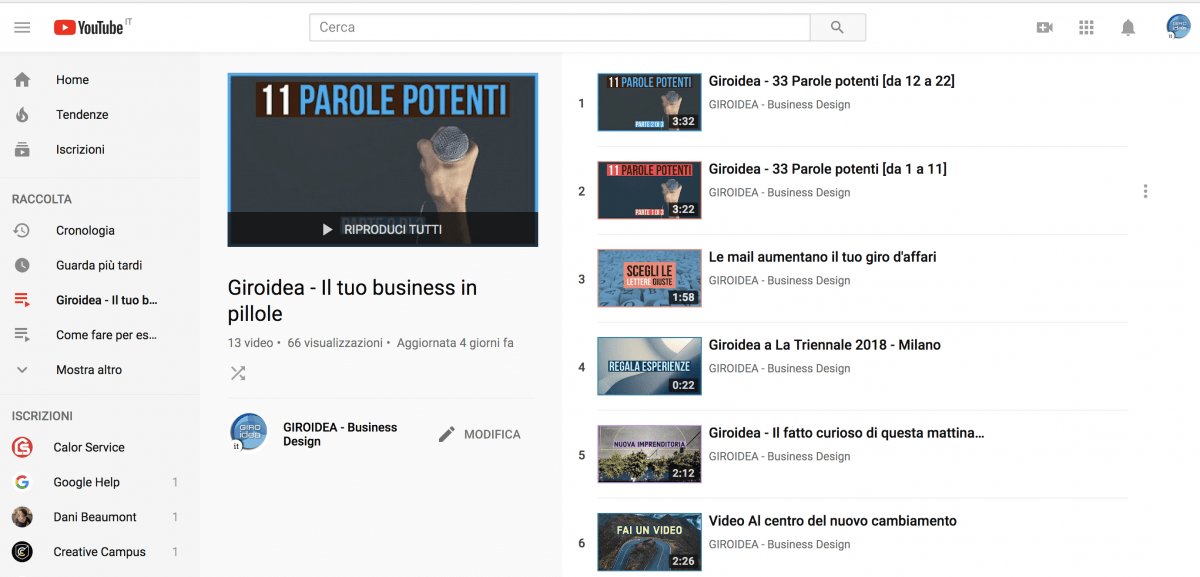Click Calor Service channel avatar

(22, 447)
